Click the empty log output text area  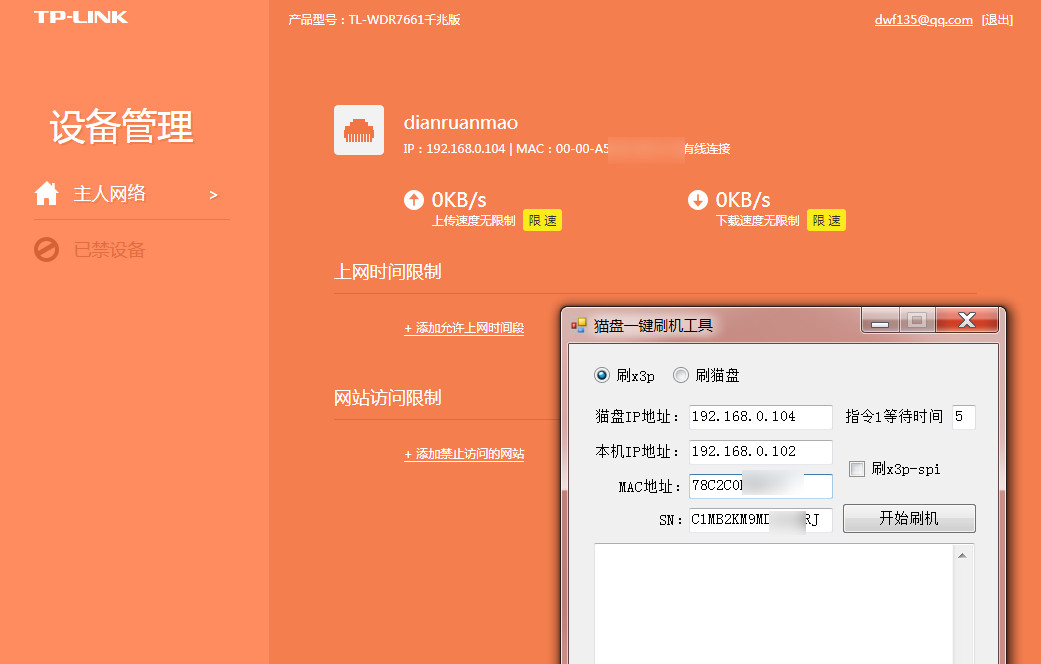(773, 604)
